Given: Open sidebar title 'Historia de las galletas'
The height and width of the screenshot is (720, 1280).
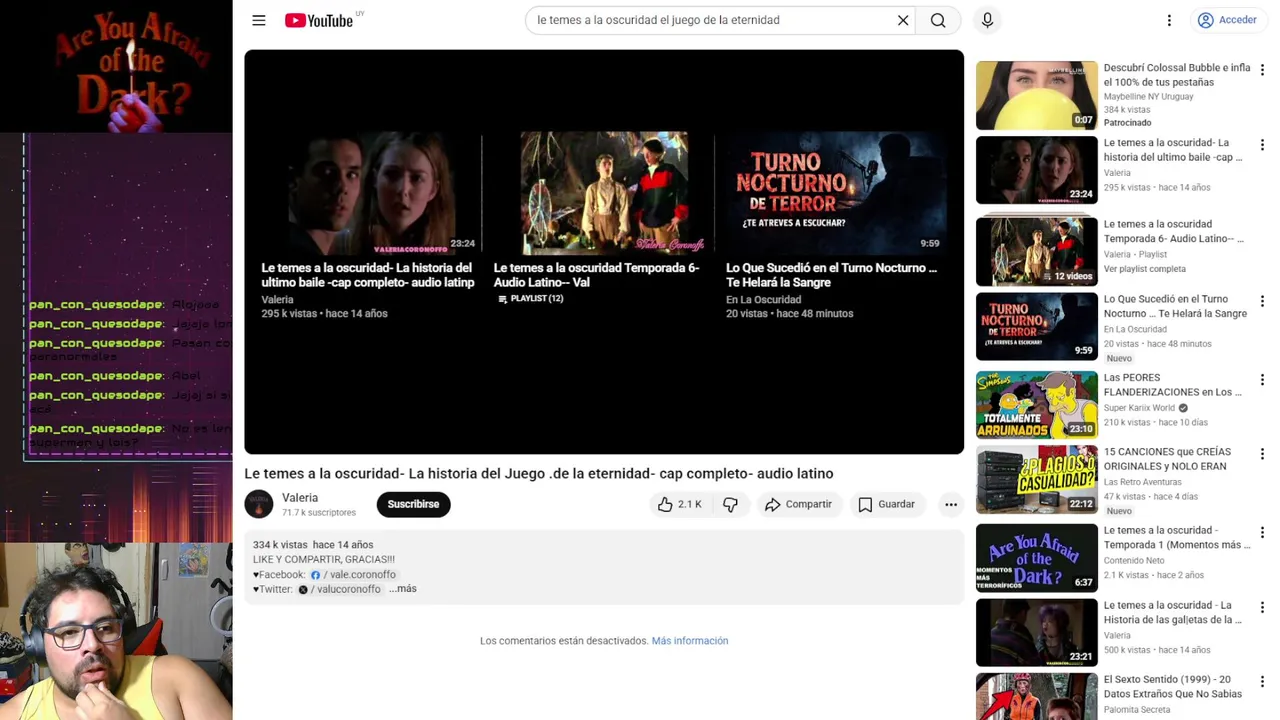Looking at the screenshot, I should point(1173,612).
